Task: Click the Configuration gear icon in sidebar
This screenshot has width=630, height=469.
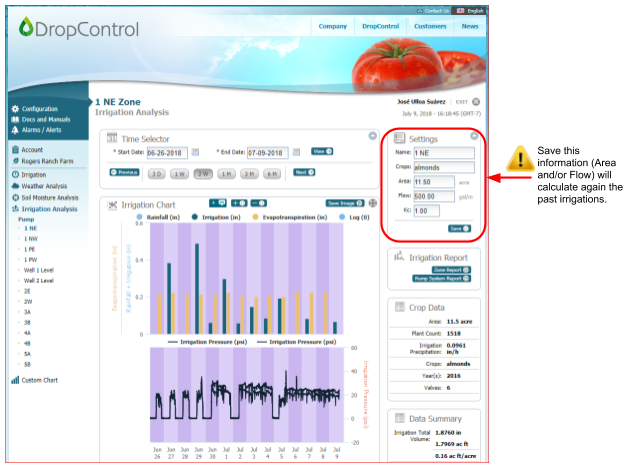Action: point(14,108)
